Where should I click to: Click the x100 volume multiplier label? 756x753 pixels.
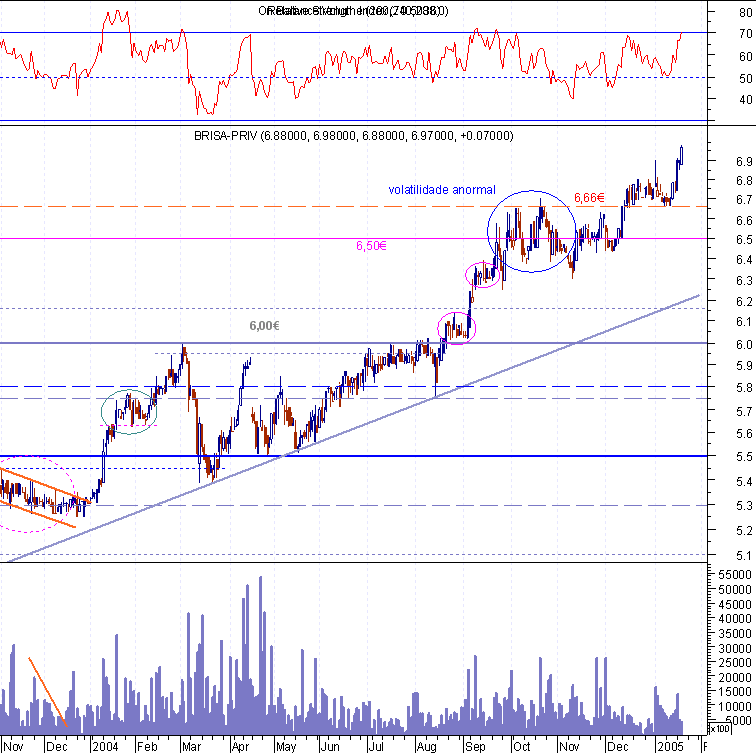pos(719,728)
